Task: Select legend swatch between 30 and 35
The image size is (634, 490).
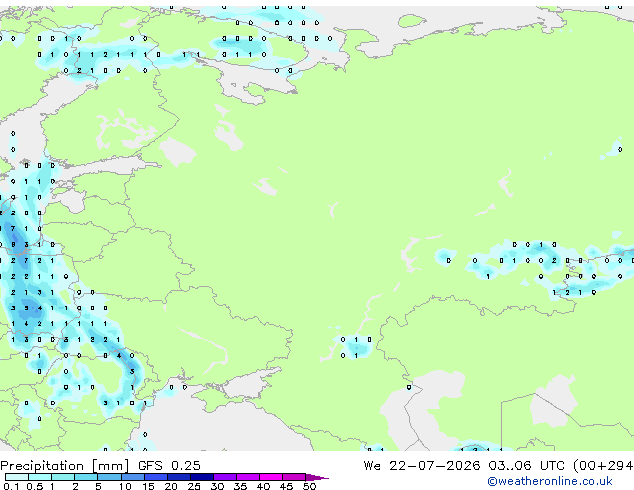Action: pos(225,477)
